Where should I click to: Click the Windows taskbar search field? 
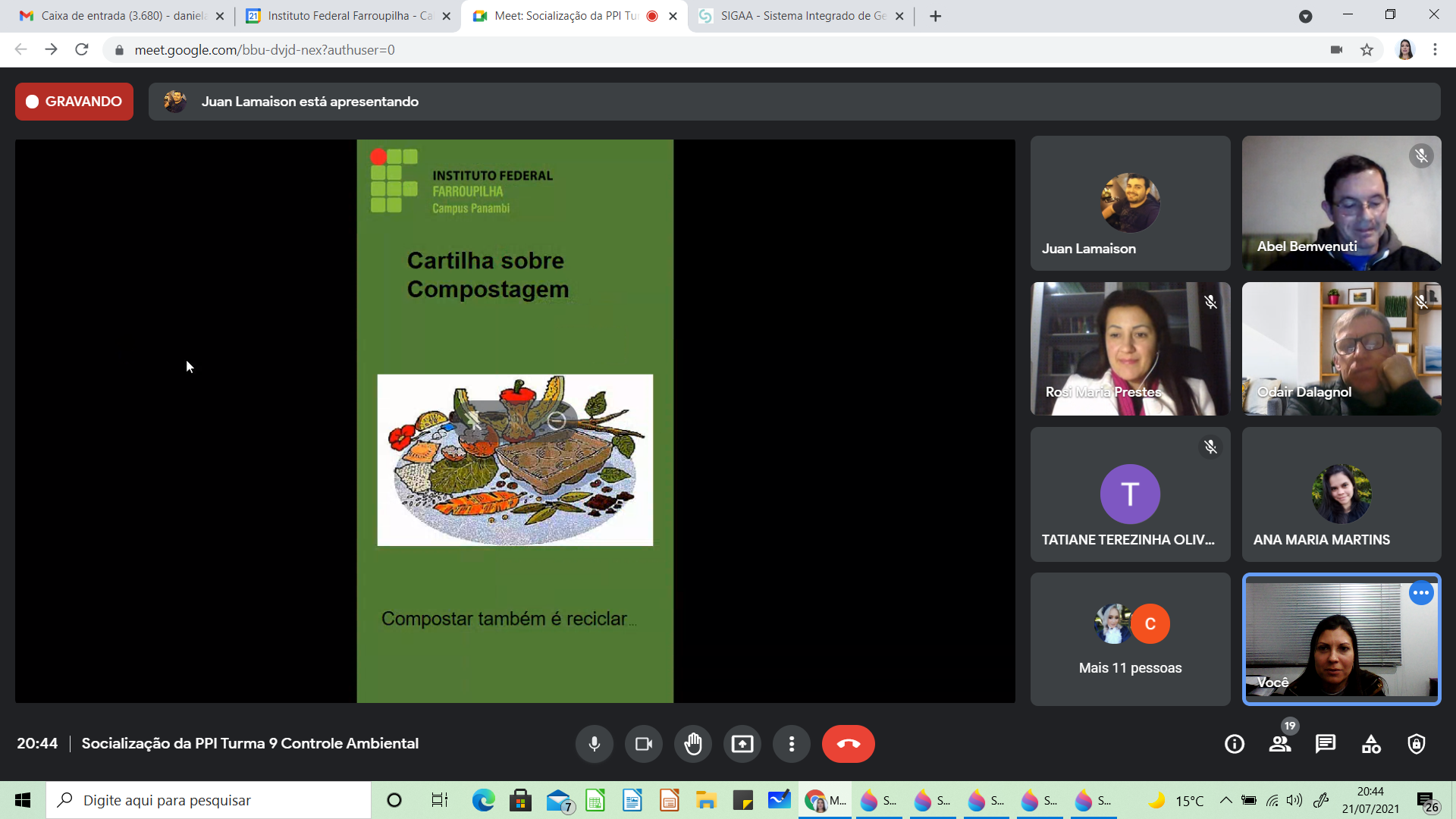(209, 800)
